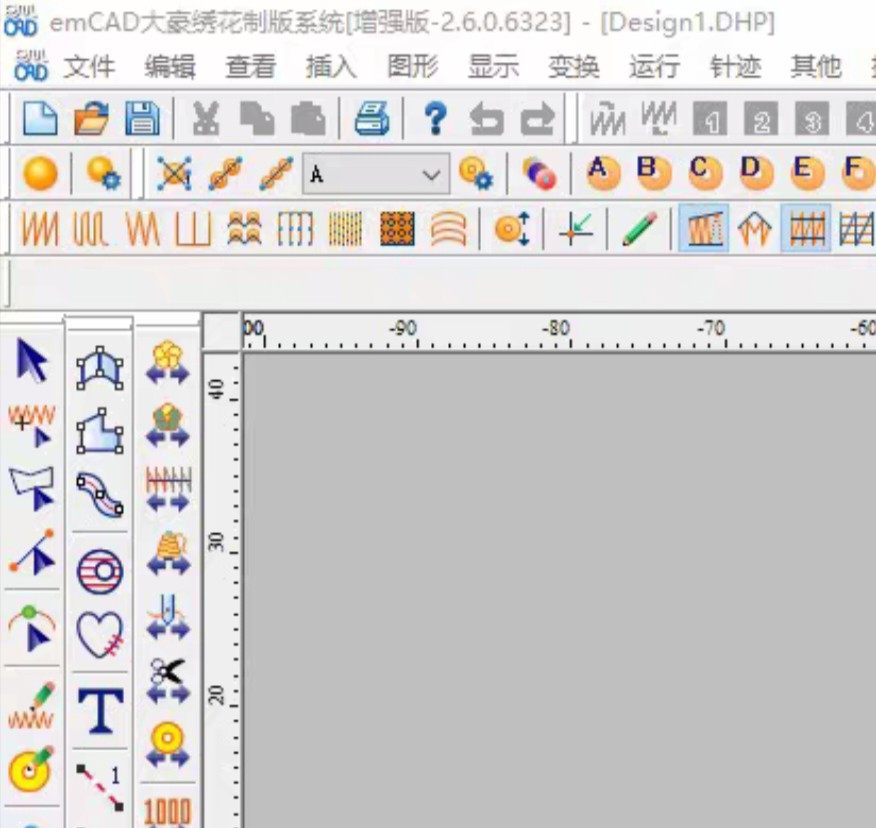
Task: Click the blue question mark help button
Action: click(x=435, y=119)
